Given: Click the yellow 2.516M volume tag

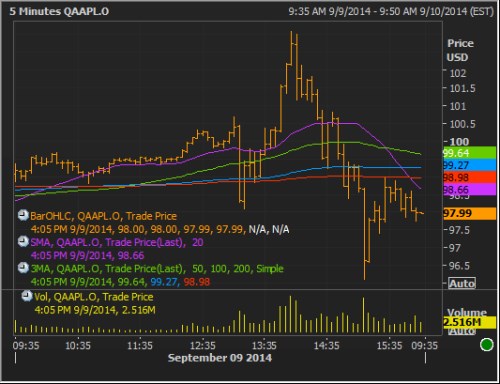Looking at the screenshot, I should (469, 322).
